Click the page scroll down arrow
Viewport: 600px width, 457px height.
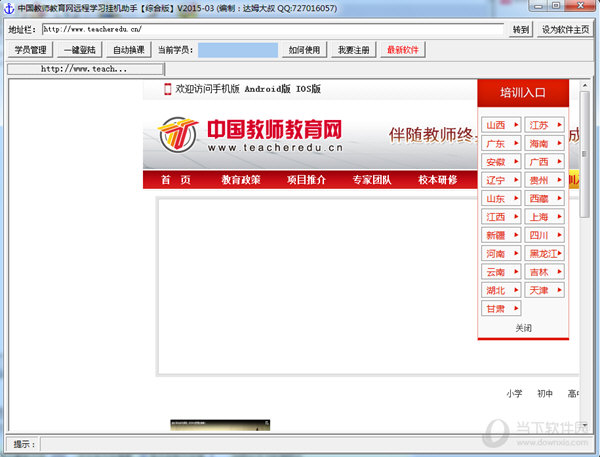(x=584, y=425)
